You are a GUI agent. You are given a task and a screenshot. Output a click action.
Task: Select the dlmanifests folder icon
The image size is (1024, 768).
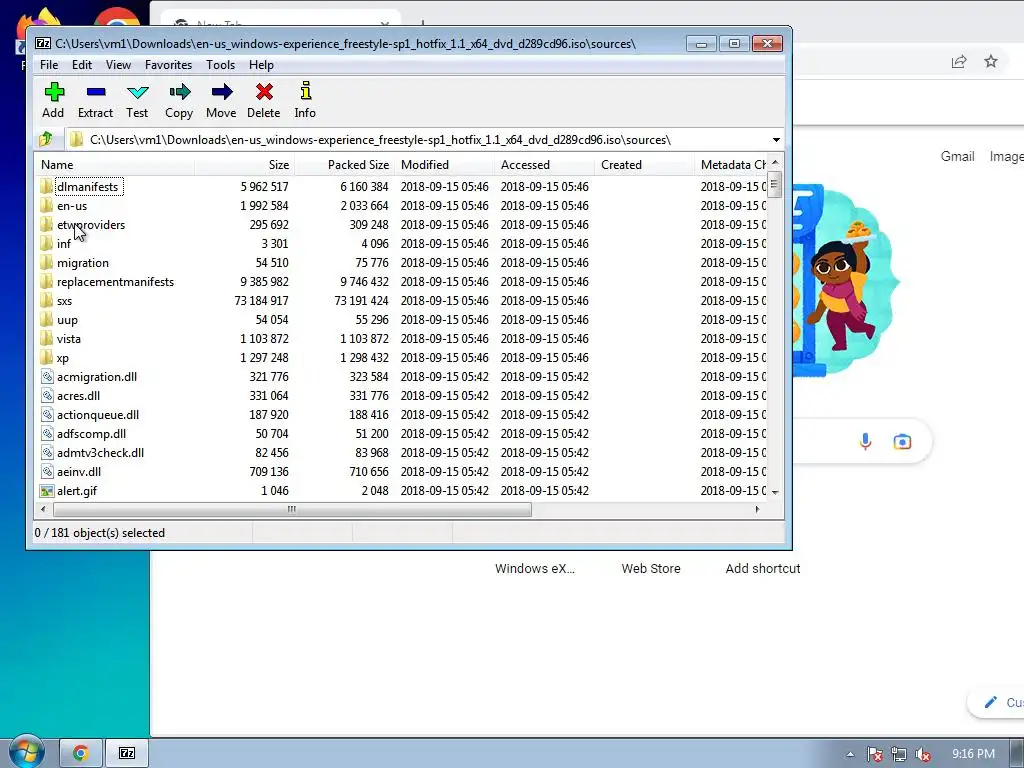(x=46, y=187)
